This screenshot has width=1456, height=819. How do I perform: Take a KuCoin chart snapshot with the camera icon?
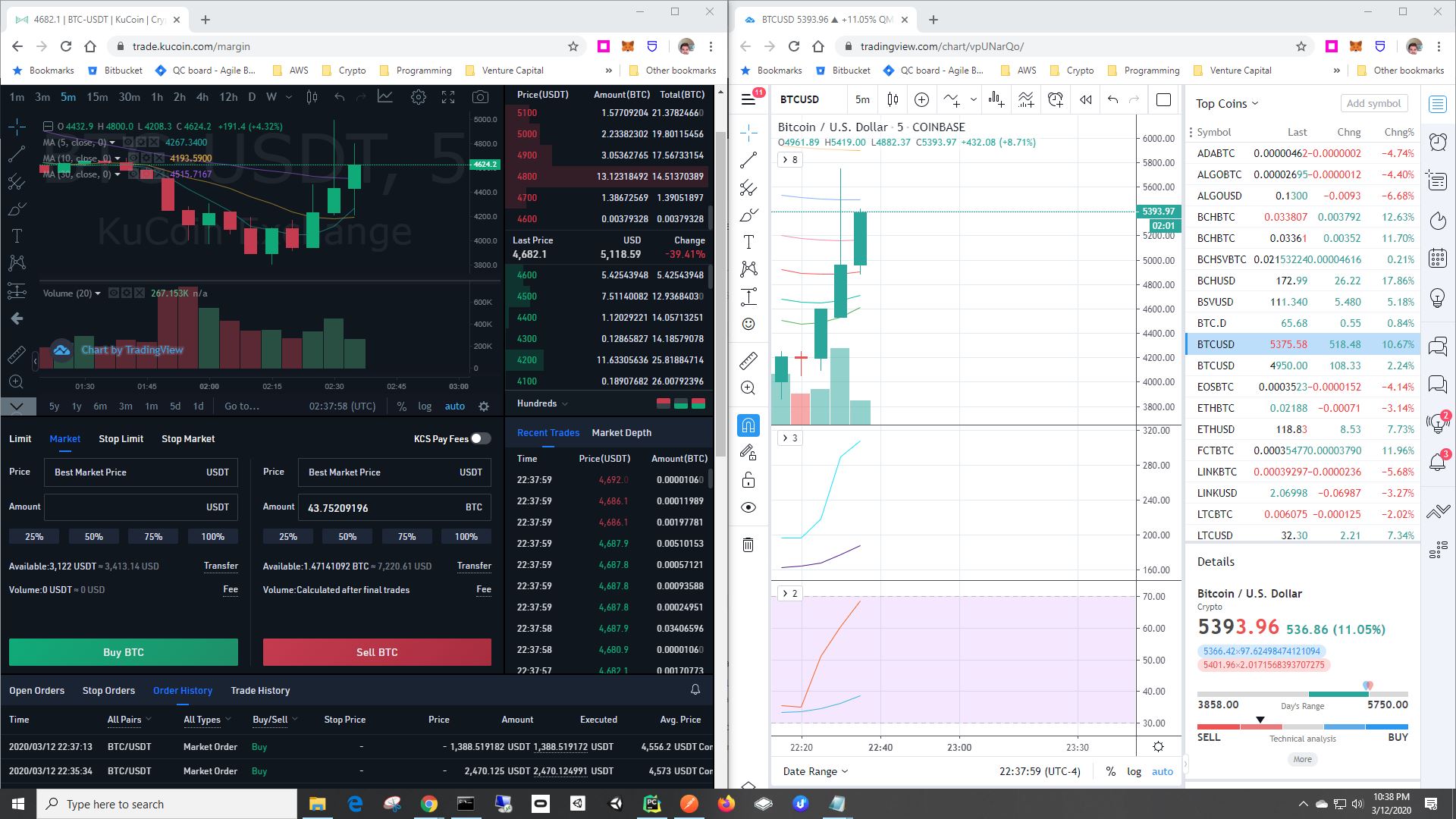480,97
